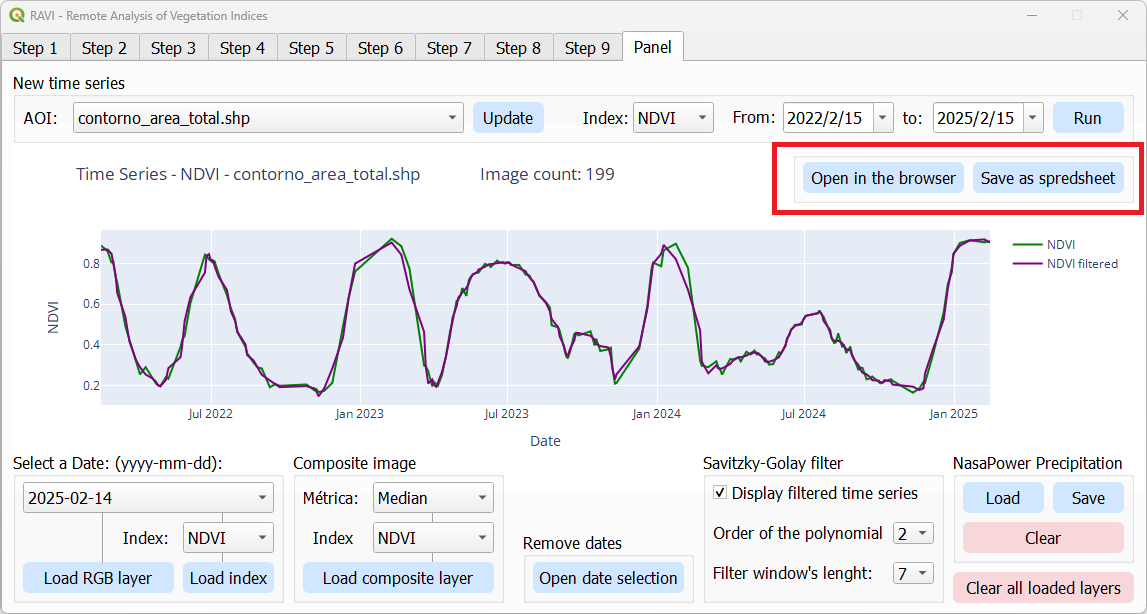Click Open in the browser button
Screen dimensions: 1147x614
[x=883, y=178]
